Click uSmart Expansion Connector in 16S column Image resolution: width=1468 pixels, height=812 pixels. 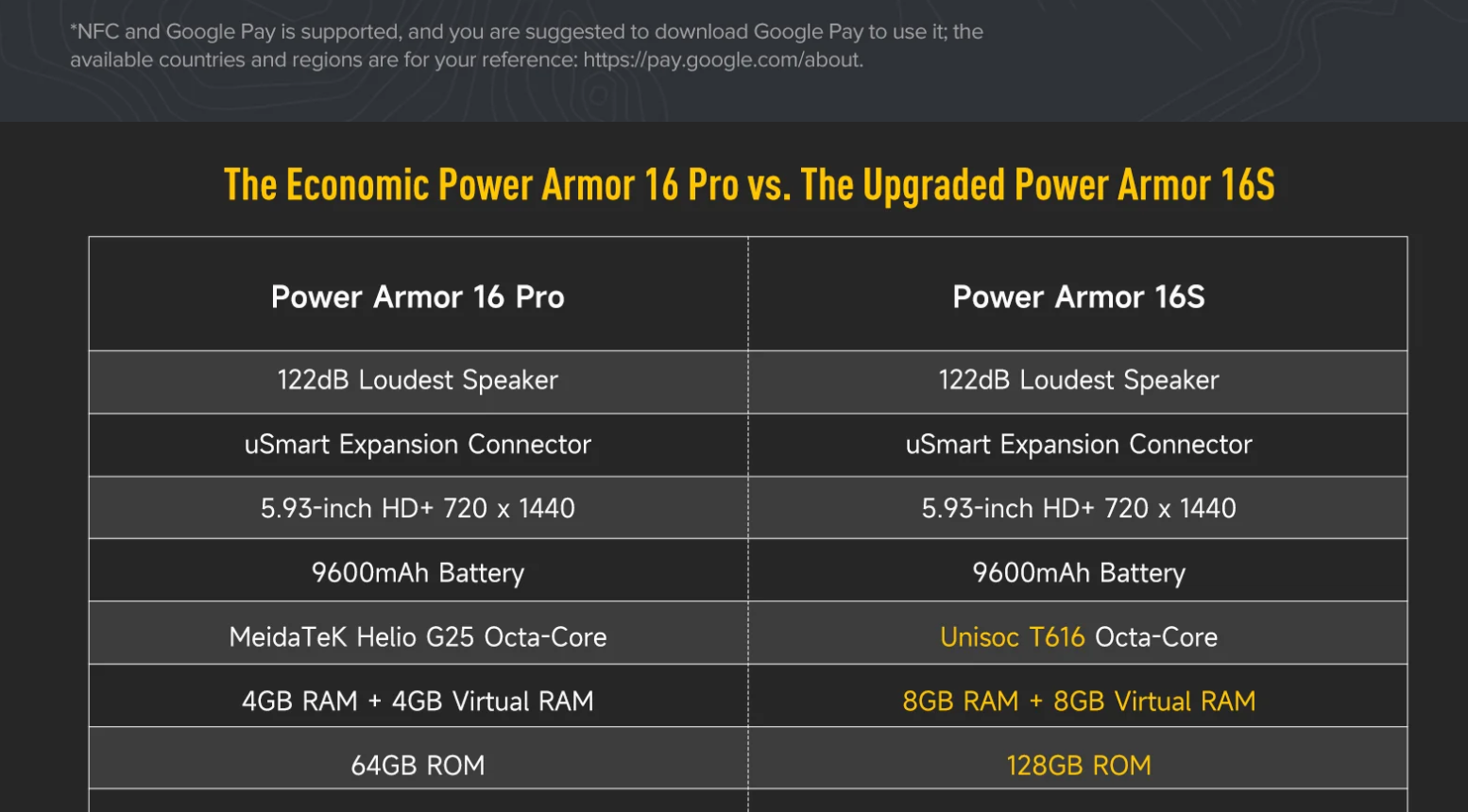click(1079, 445)
